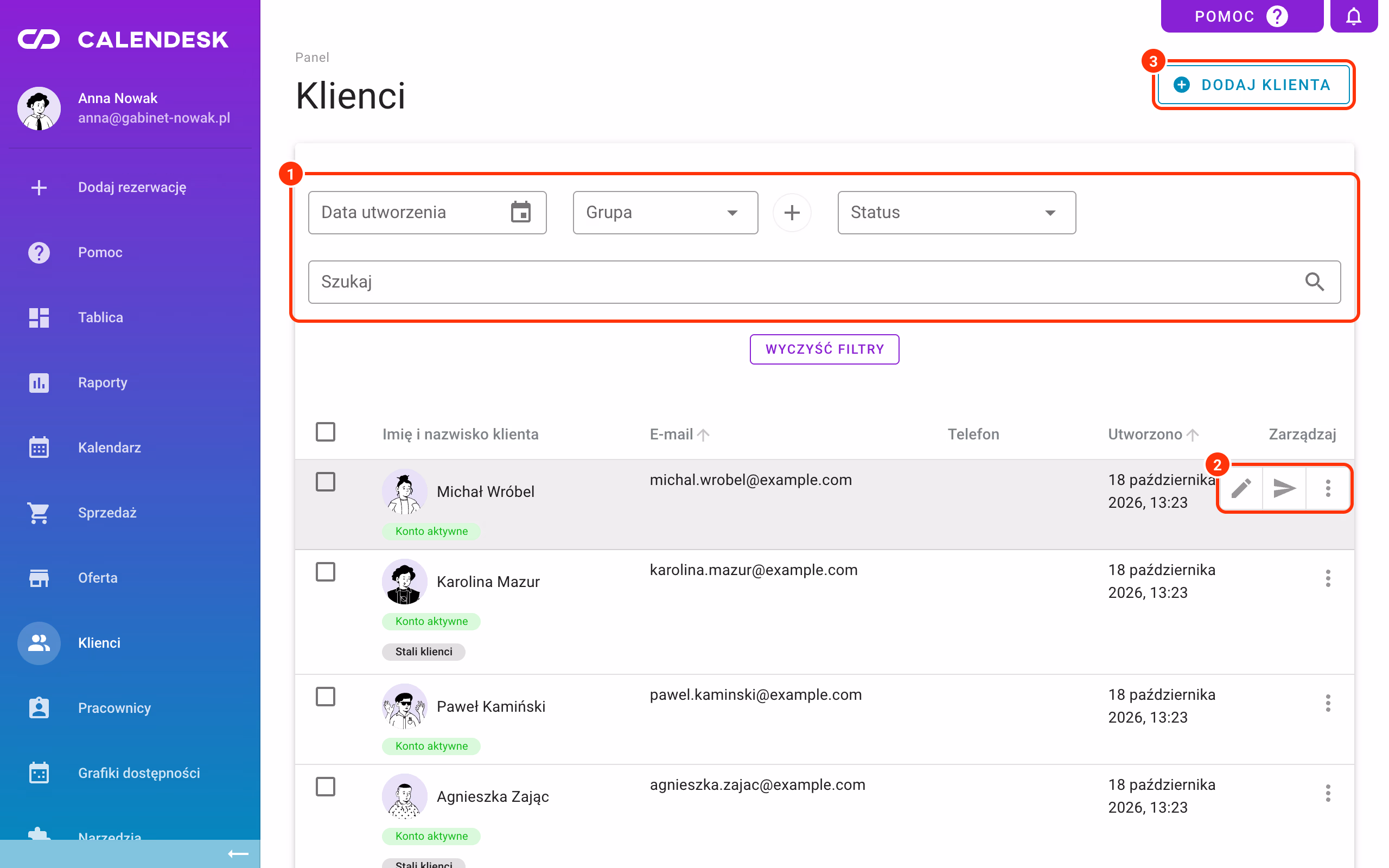Click Wyczyść filtry button

click(824, 349)
